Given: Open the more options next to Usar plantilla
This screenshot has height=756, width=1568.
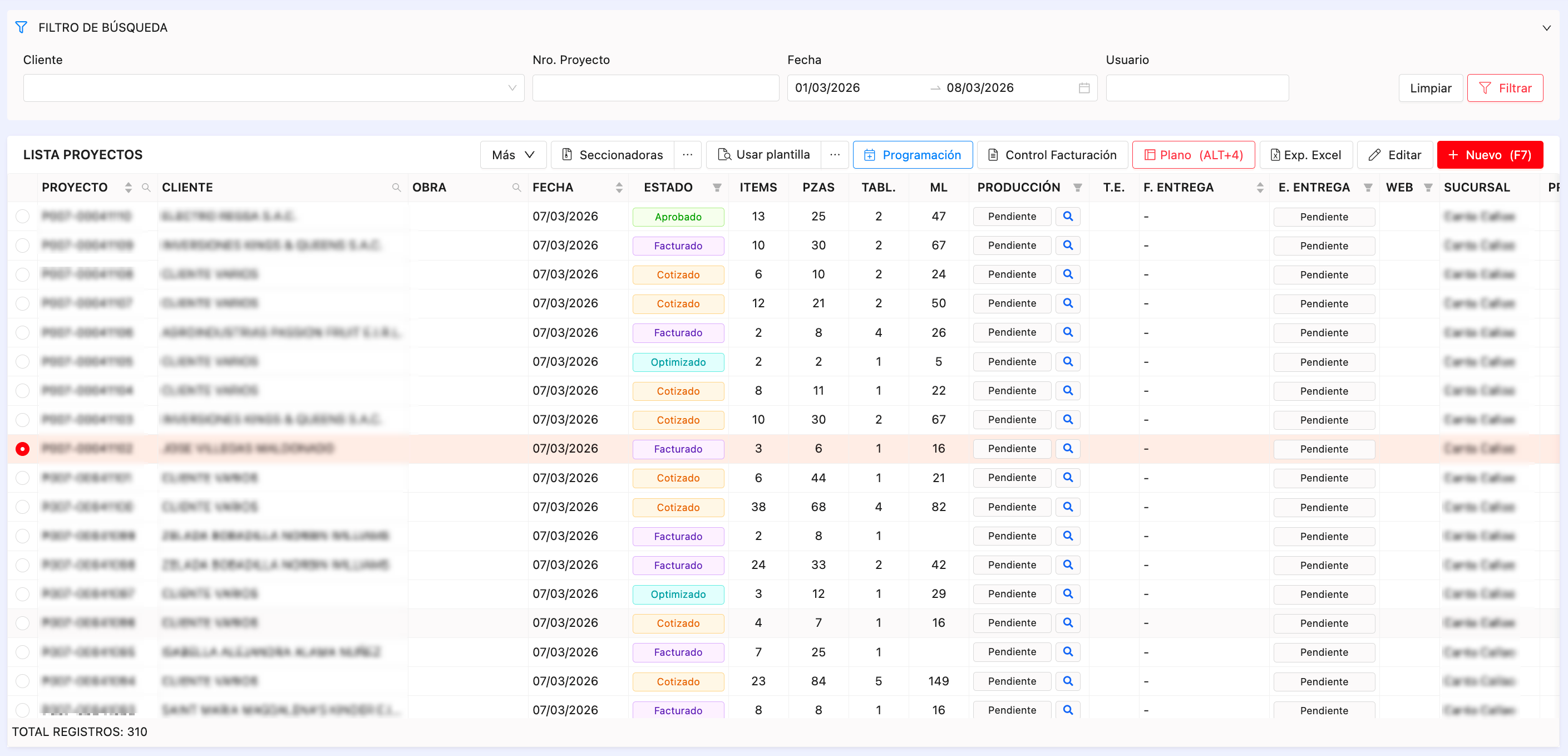Looking at the screenshot, I should point(835,155).
